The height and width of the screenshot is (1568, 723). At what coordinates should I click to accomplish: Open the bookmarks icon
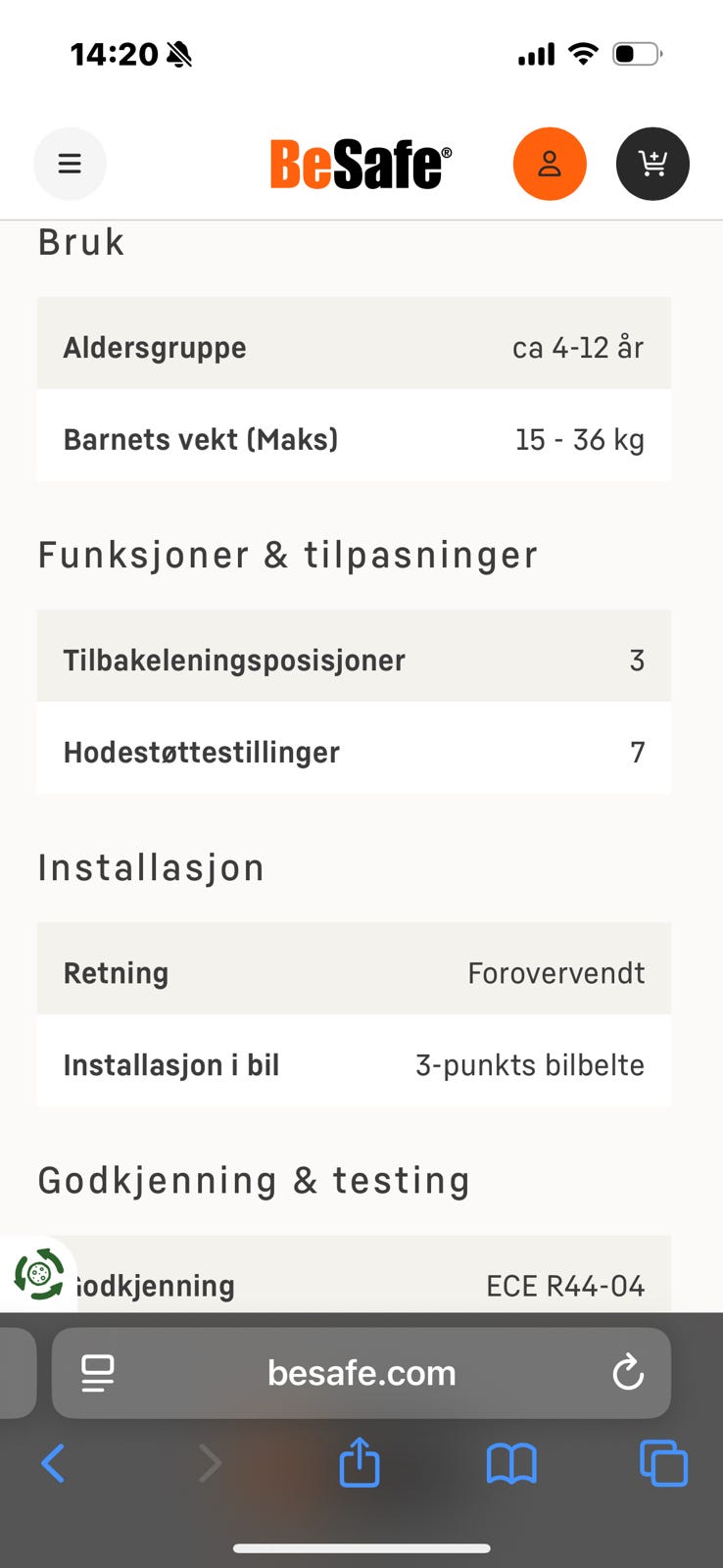[x=511, y=1464]
